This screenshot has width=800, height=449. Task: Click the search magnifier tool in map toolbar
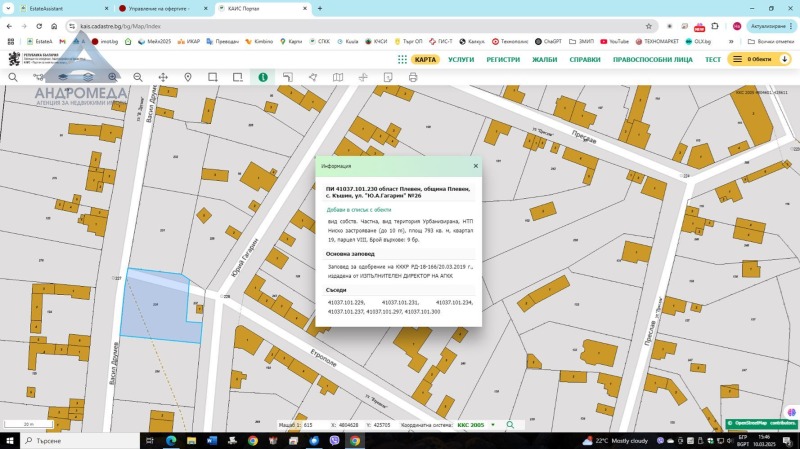13,77
